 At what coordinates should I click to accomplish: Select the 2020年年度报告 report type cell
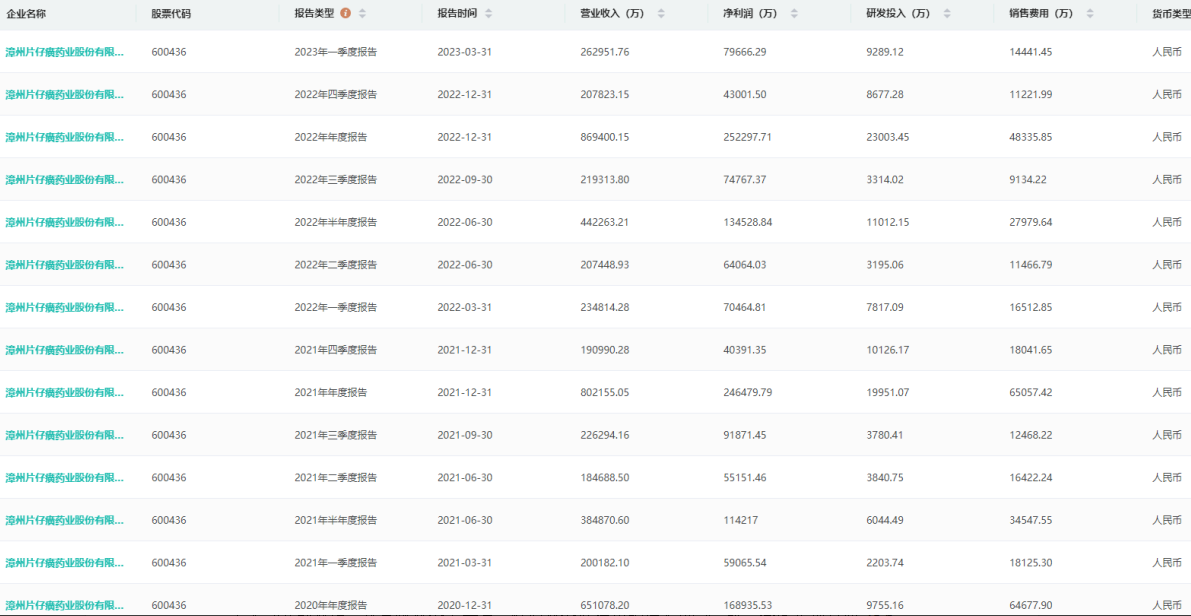[x=331, y=605]
